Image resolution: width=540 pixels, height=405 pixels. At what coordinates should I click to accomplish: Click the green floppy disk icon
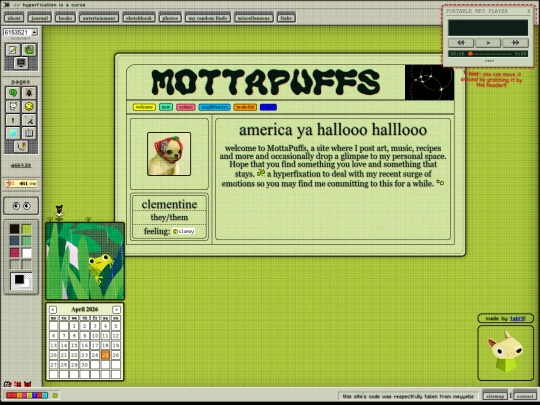coord(29,50)
